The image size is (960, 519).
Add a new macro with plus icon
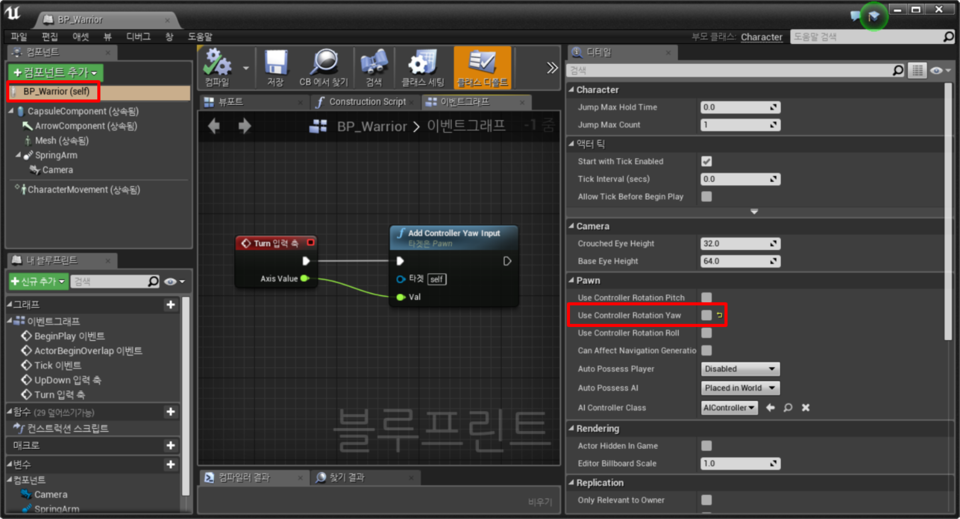(170, 446)
